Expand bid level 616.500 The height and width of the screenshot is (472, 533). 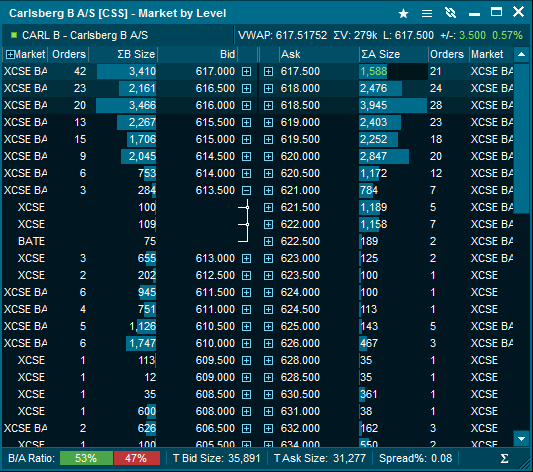click(246, 88)
